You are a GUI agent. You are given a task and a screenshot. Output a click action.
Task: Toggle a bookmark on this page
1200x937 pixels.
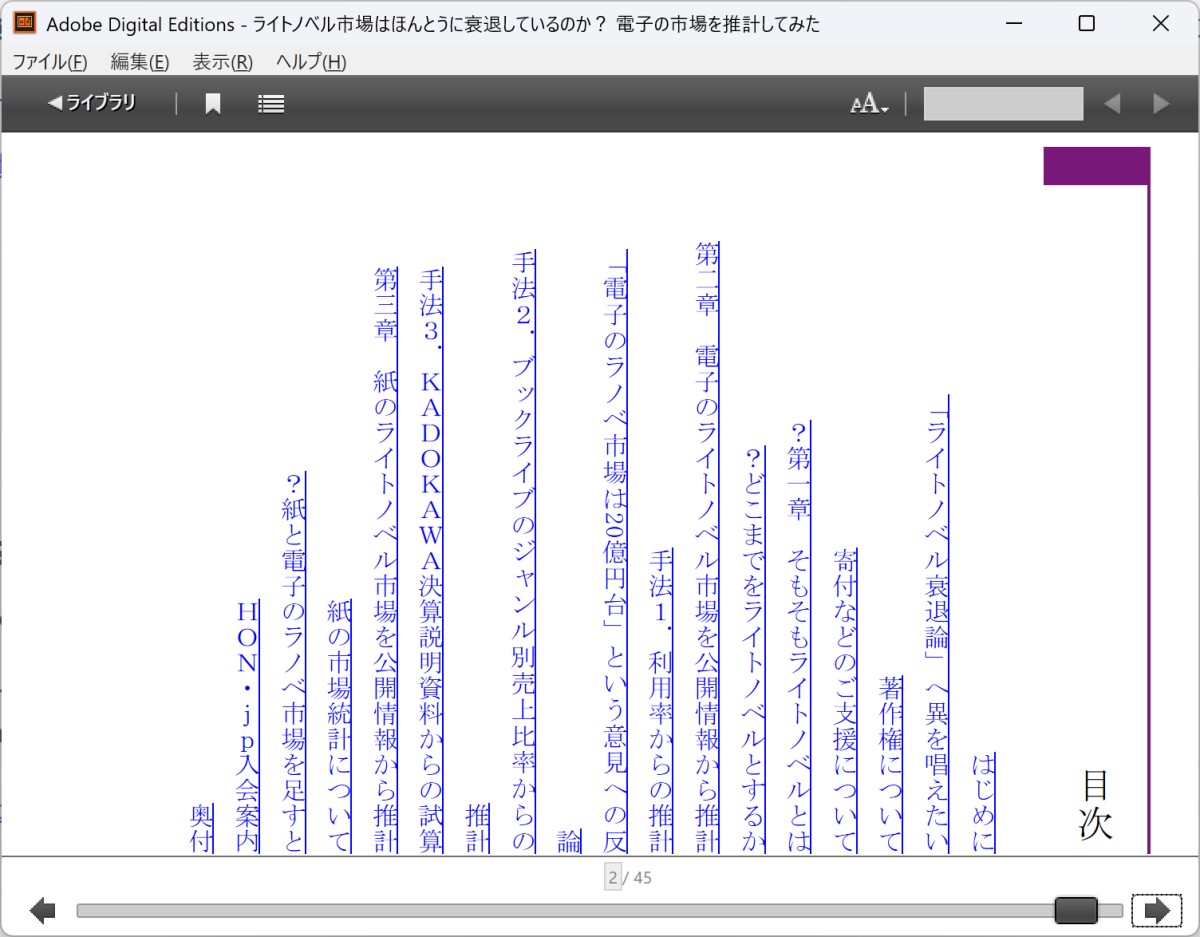(212, 103)
